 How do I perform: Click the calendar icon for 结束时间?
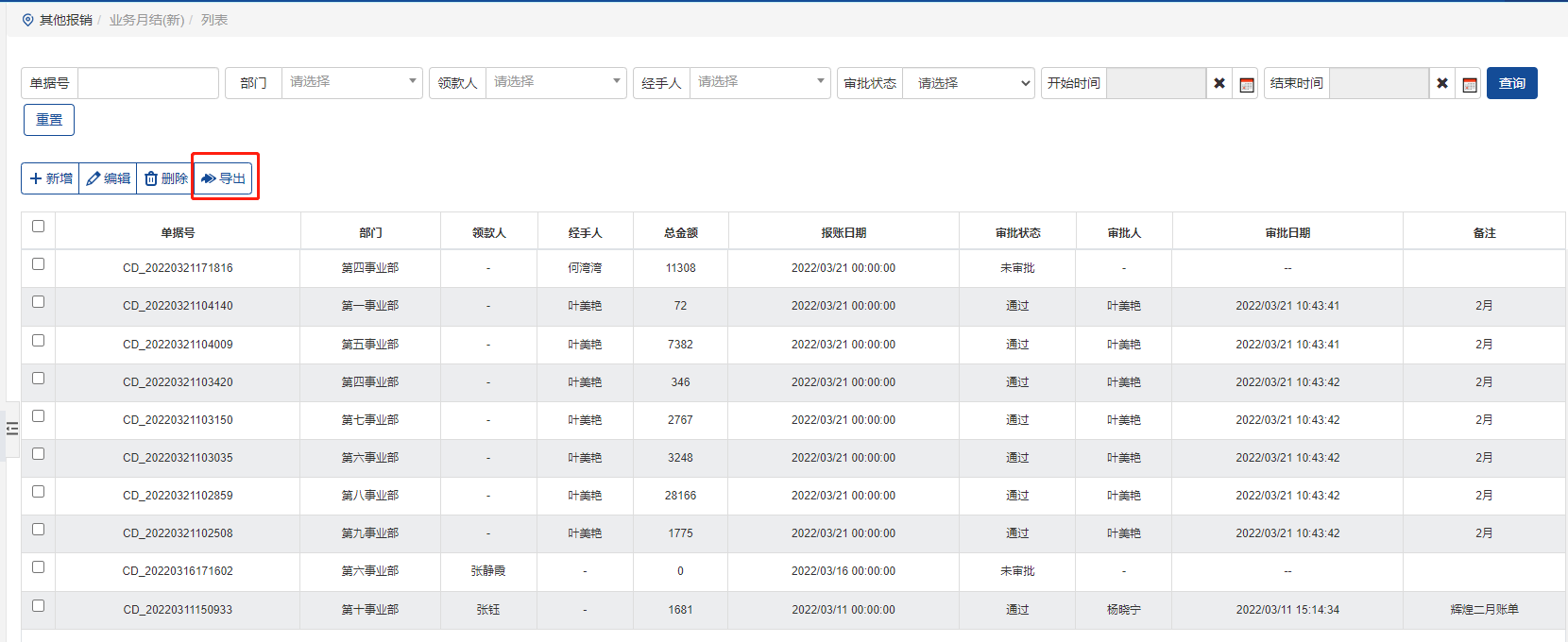1469,84
